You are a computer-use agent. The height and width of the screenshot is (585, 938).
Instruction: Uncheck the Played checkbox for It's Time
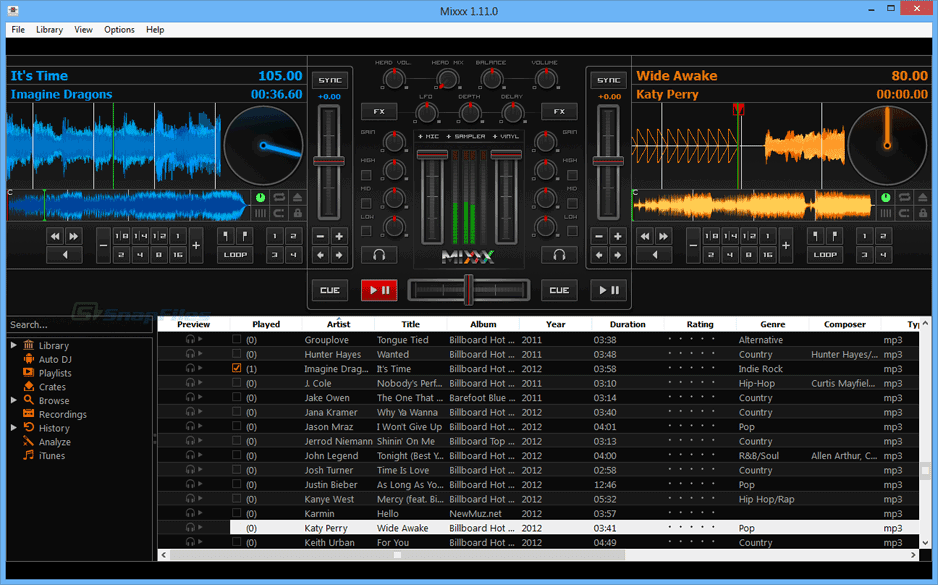click(236, 368)
